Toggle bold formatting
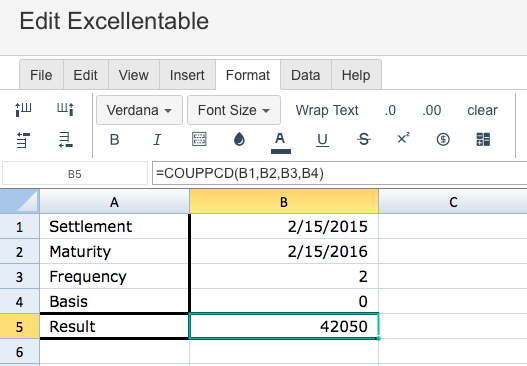 114,139
